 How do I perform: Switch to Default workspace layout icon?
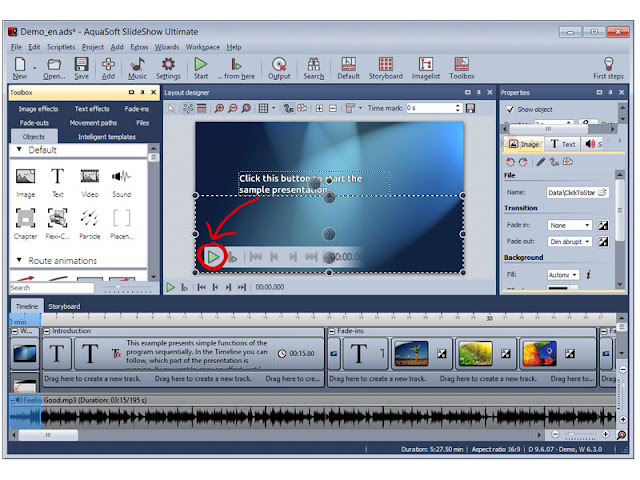coord(349,68)
